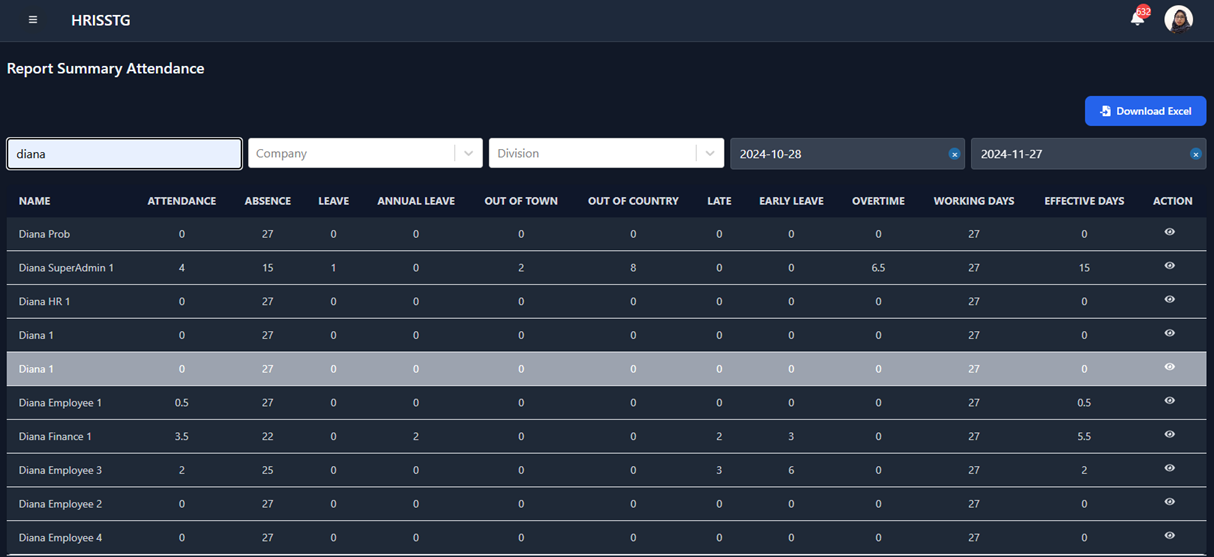The height and width of the screenshot is (557, 1214).
Task: Download the Excel report
Action: coord(1145,111)
